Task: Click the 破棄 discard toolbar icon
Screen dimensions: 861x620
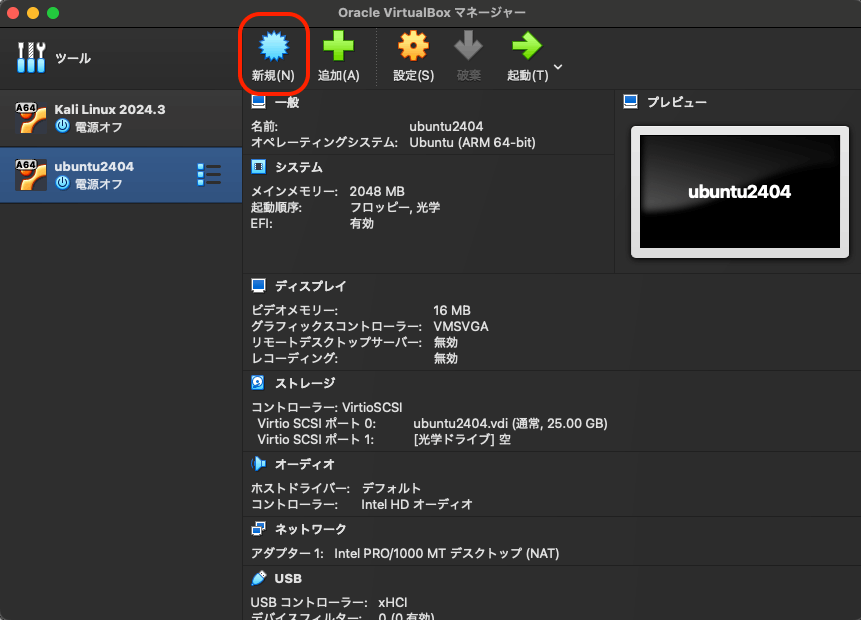Action: (468, 56)
